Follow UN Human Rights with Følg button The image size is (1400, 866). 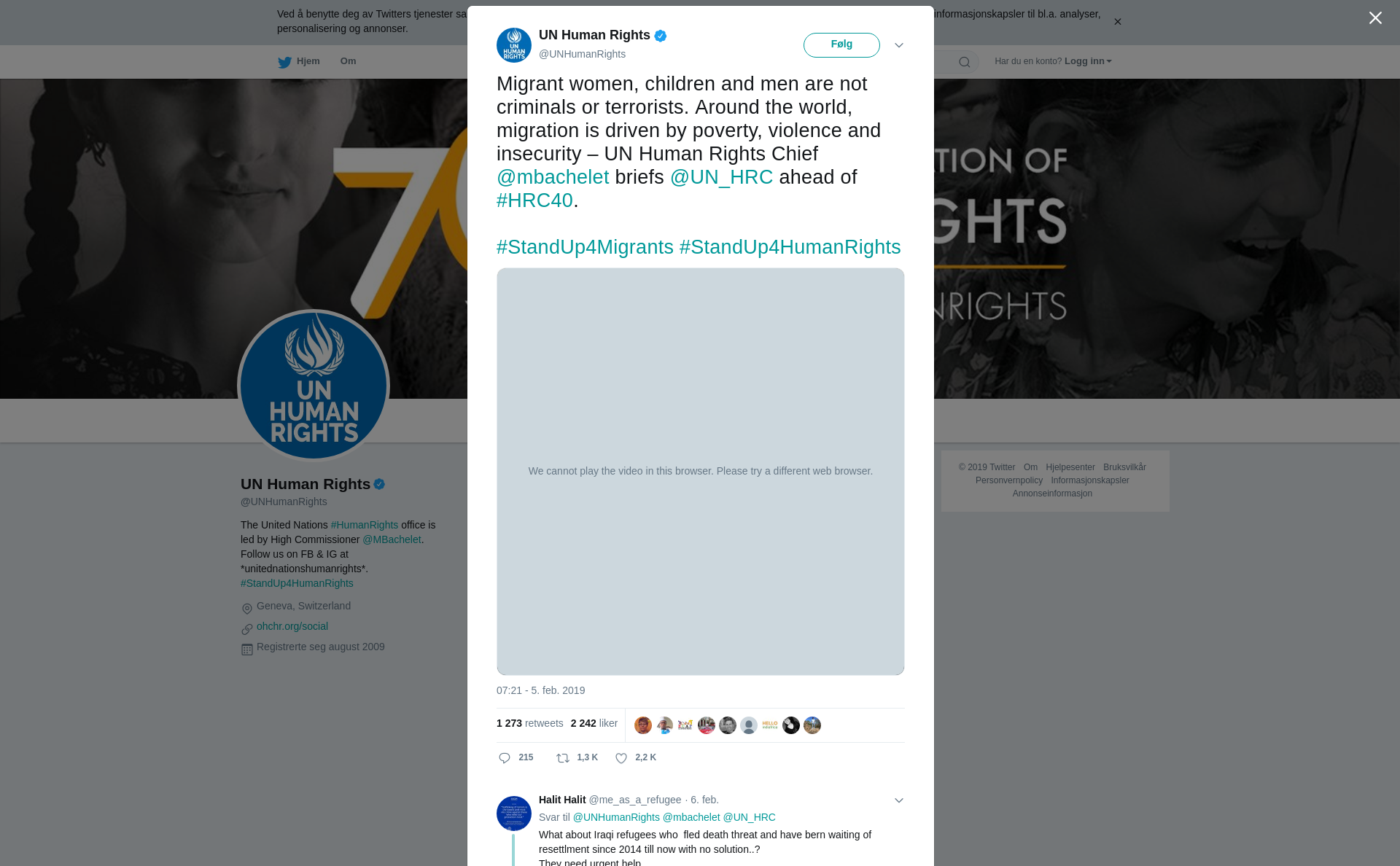tap(841, 45)
